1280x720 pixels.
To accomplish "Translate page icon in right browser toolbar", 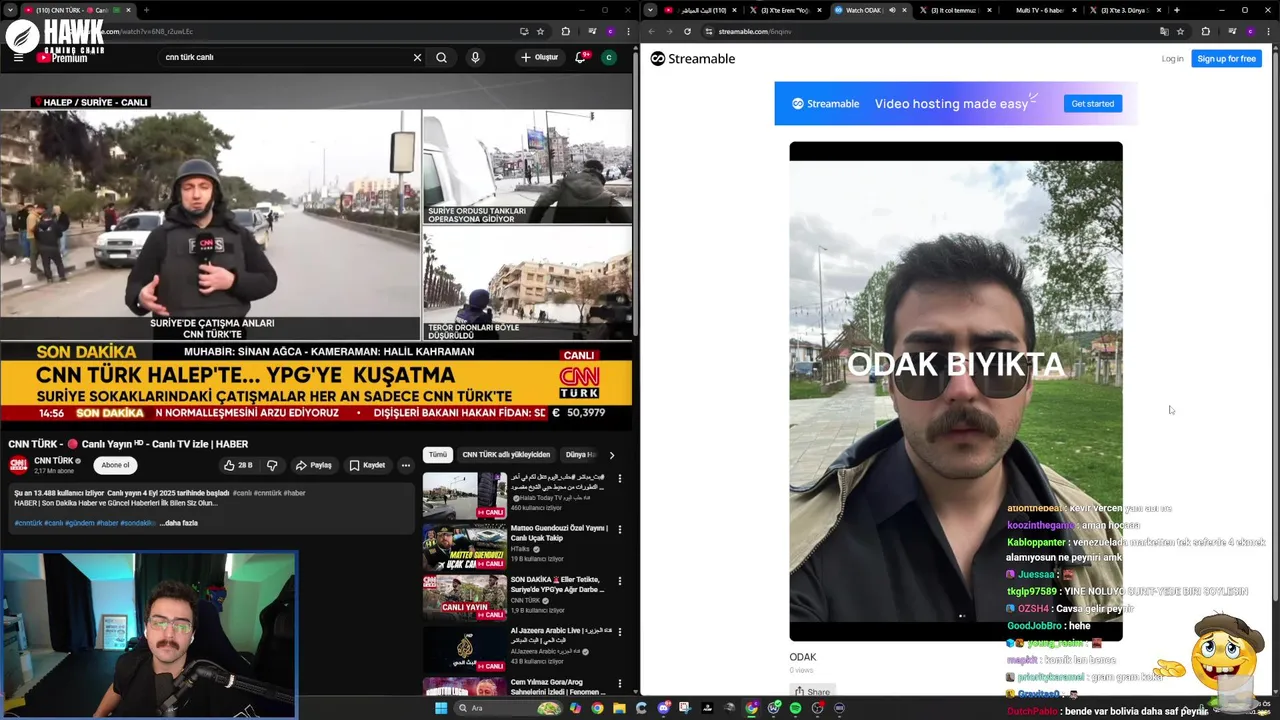I will tap(1164, 31).
